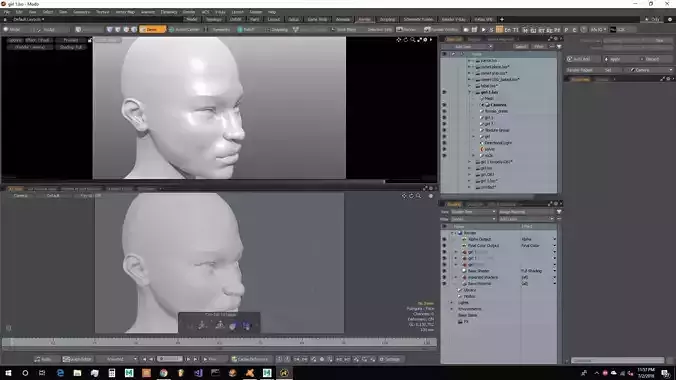Click the current frame input field
This screenshot has height=380, width=676.
pos(170,359)
